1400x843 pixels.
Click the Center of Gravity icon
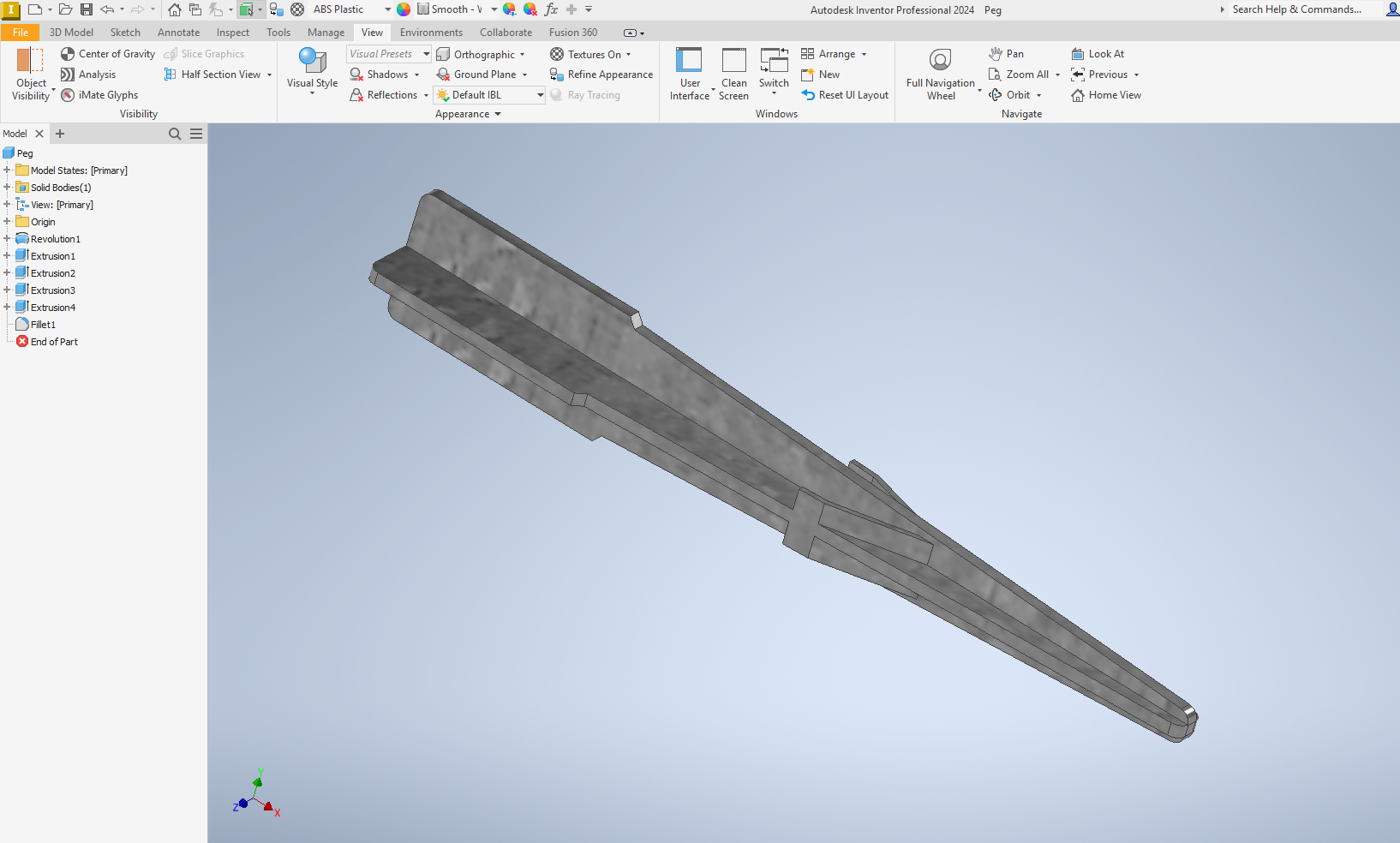pos(67,53)
